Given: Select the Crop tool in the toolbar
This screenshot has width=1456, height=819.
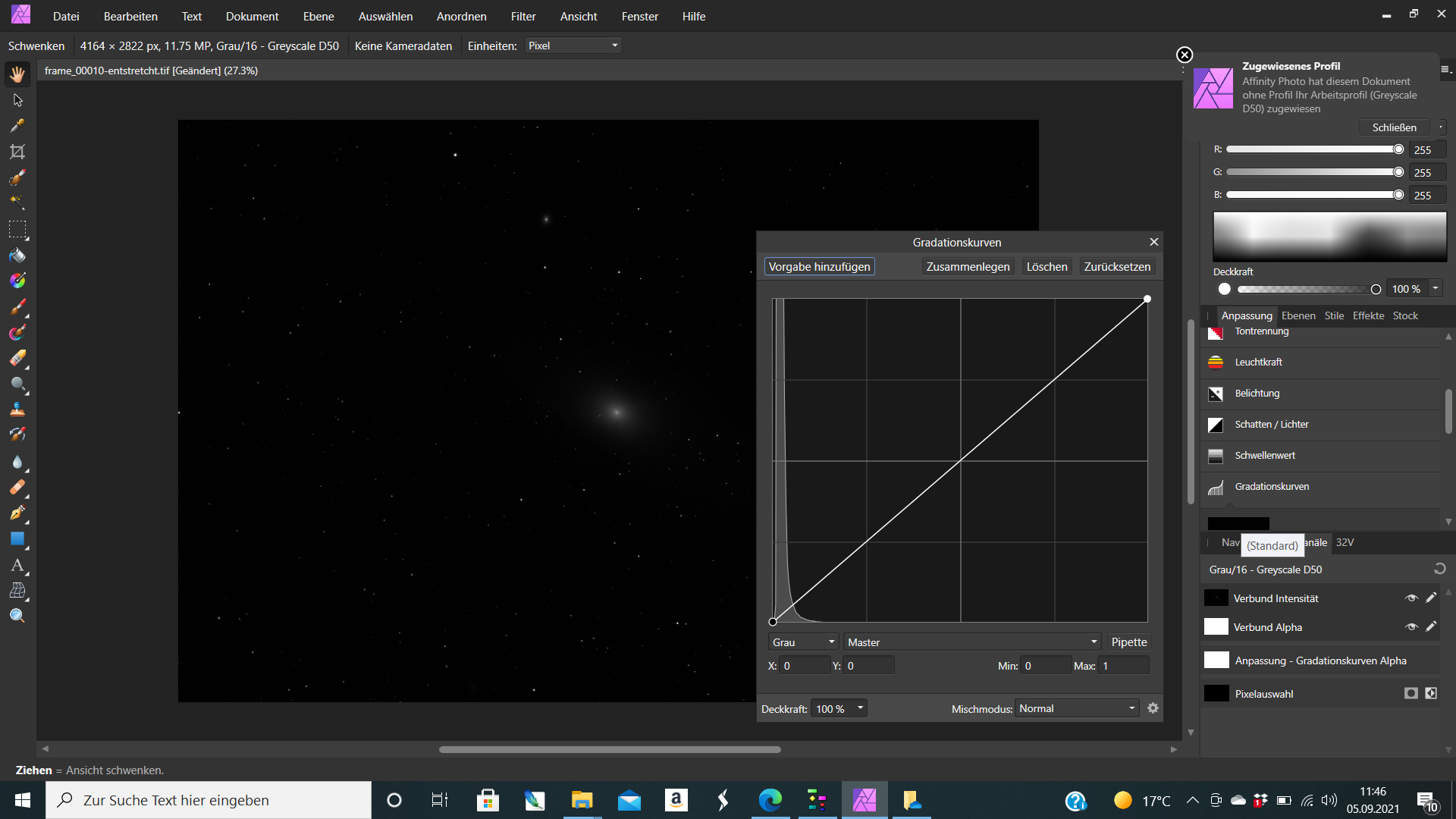Looking at the screenshot, I should tap(17, 152).
